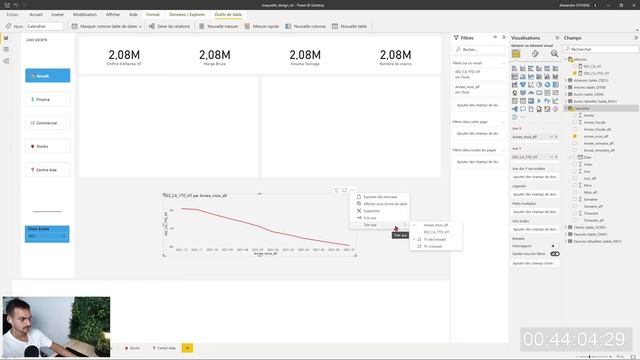This screenshot has height=360, width=640.
Task: Choose the decomposition tree visual icon
Action: pos(515,109)
